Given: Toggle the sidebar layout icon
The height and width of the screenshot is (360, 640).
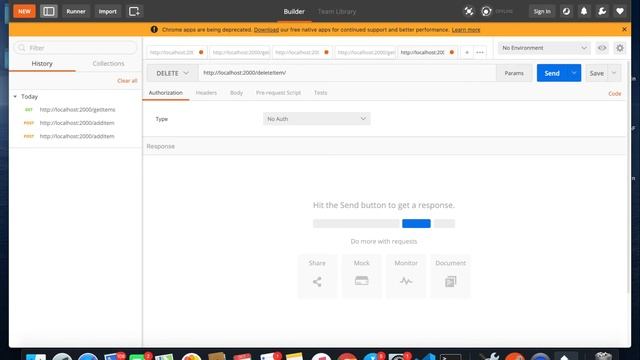Looking at the screenshot, I should pos(49,11).
